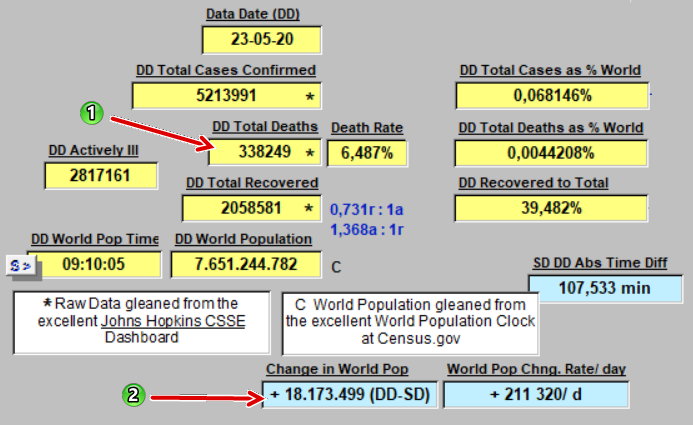Click the SD DD Abs Time Diff value 107,533 min
The height and width of the screenshot is (425, 693).
[x=605, y=288]
